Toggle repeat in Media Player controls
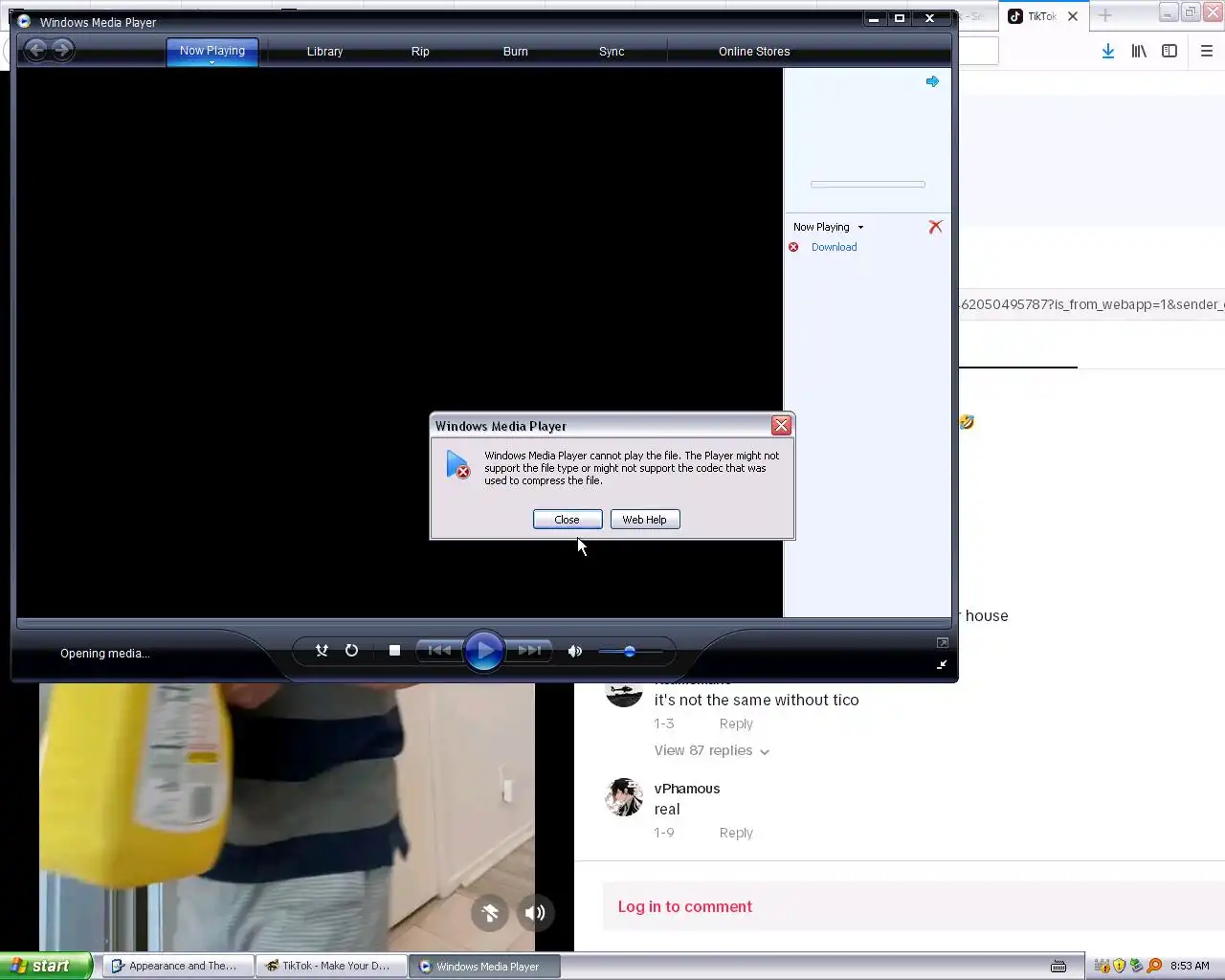The width and height of the screenshot is (1225, 980). [351, 651]
